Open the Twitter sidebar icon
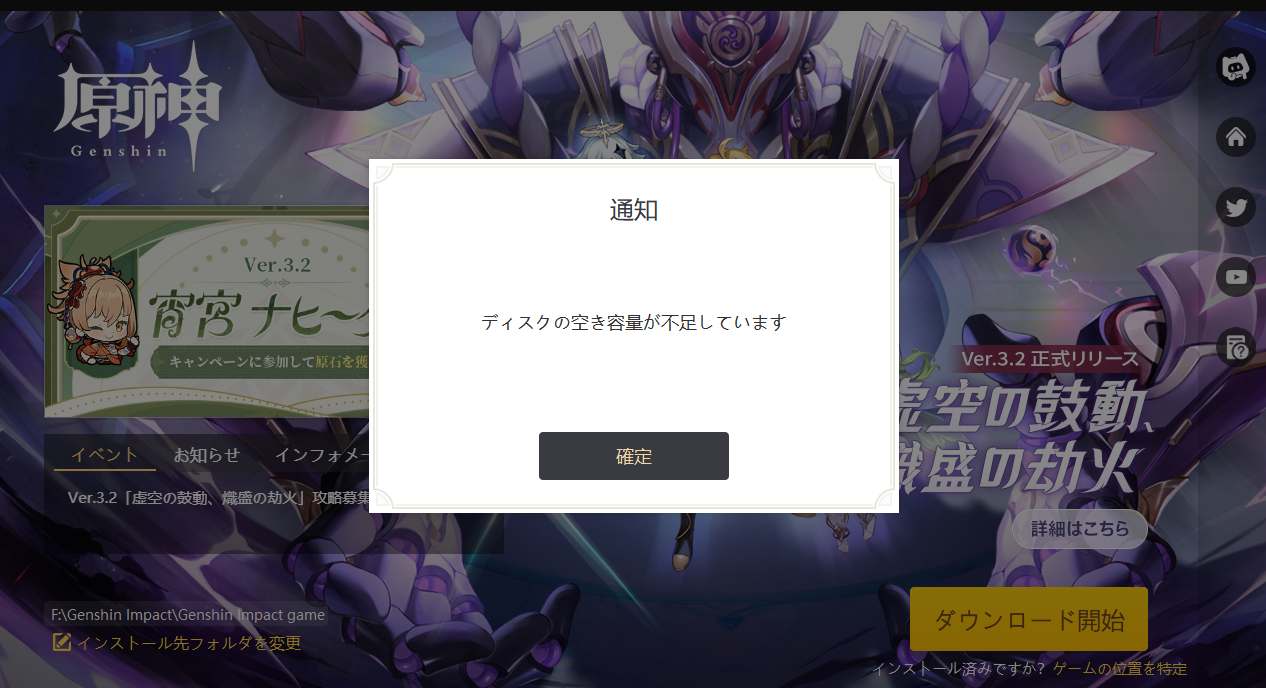This screenshot has height=688, width=1266. click(x=1236, y=207)
